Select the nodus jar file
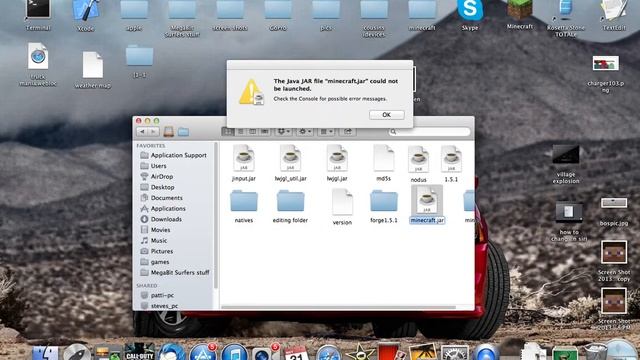The height and width of the screenshot is (360, 640). pyautogui.click(x=418, y=164)
